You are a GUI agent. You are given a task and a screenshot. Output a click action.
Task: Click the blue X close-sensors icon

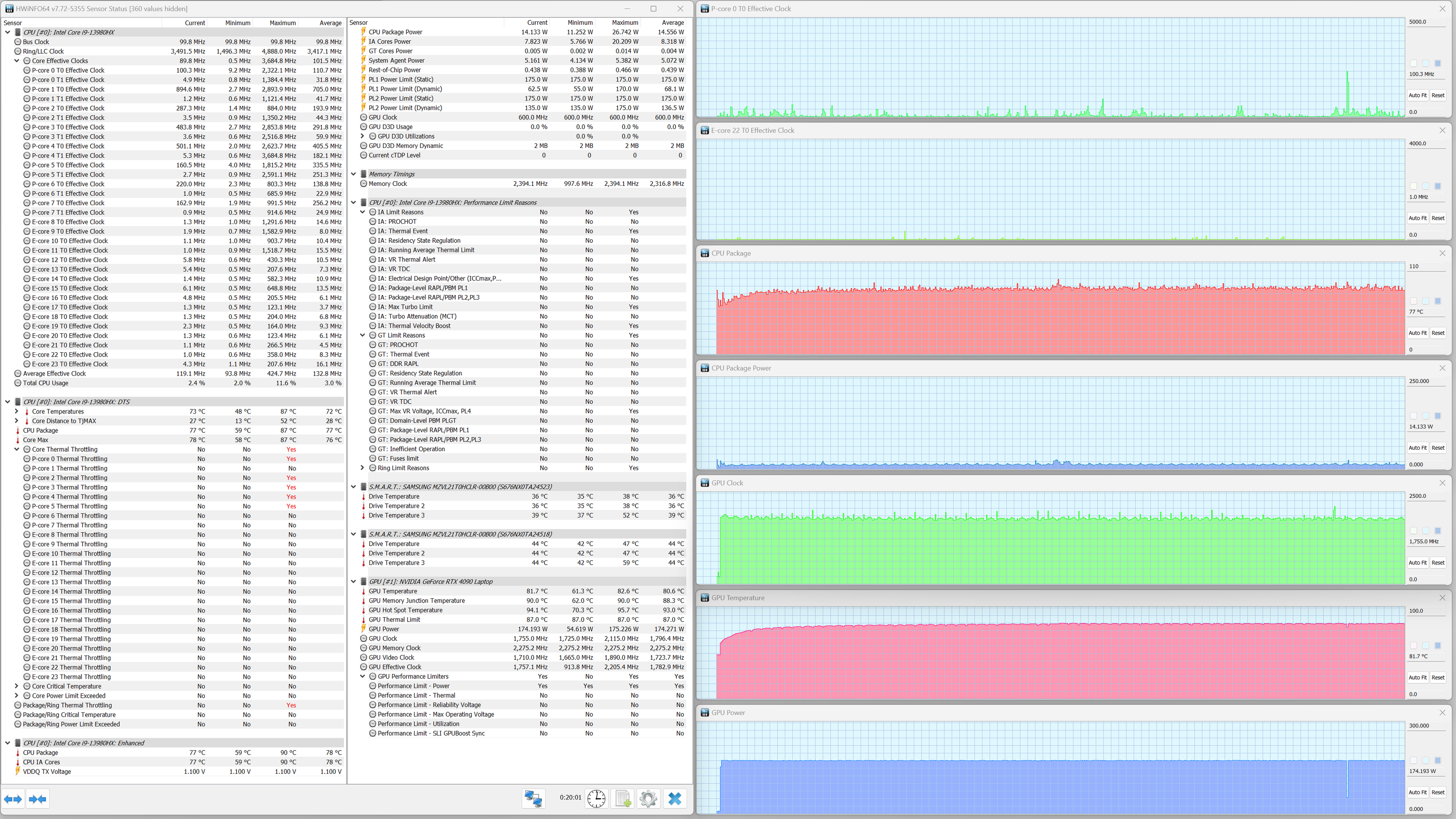(x=675, y=798)
